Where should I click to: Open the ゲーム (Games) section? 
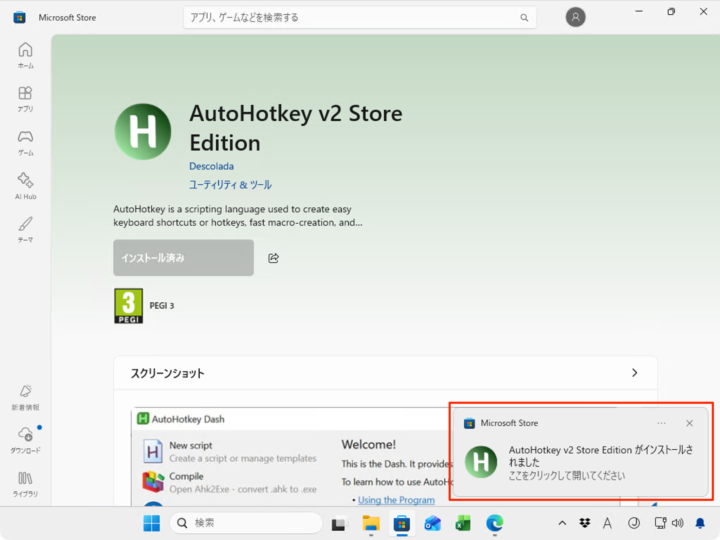click(x=25, y=142)
